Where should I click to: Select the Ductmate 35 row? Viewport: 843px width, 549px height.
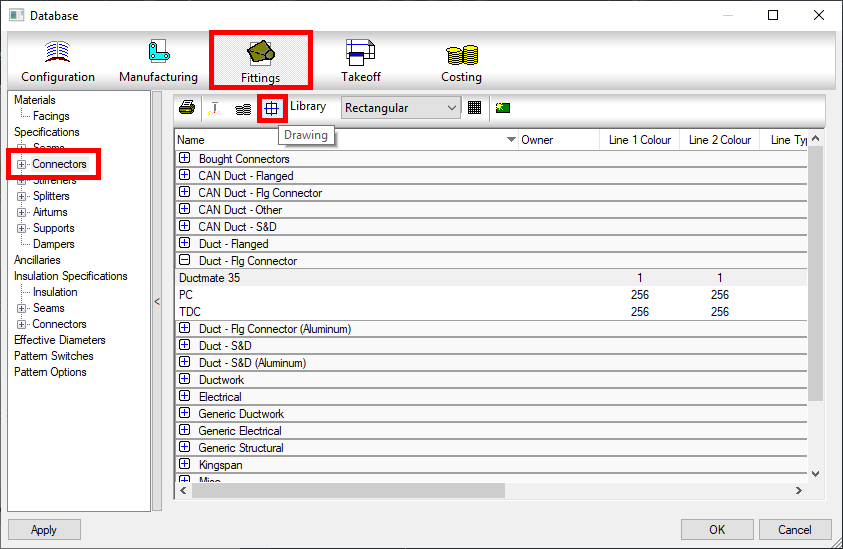tap(491, 278)
